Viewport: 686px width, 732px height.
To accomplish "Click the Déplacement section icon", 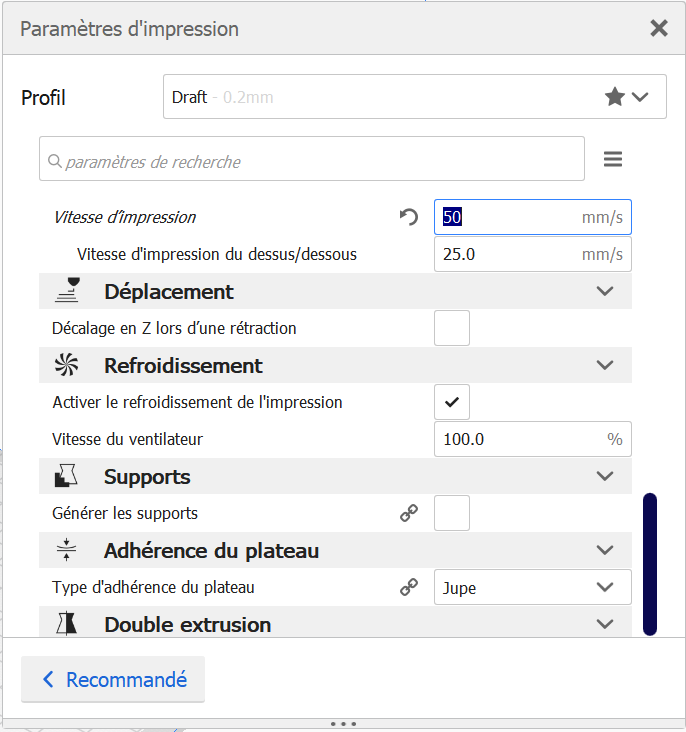I will click(x=67, y=291).
